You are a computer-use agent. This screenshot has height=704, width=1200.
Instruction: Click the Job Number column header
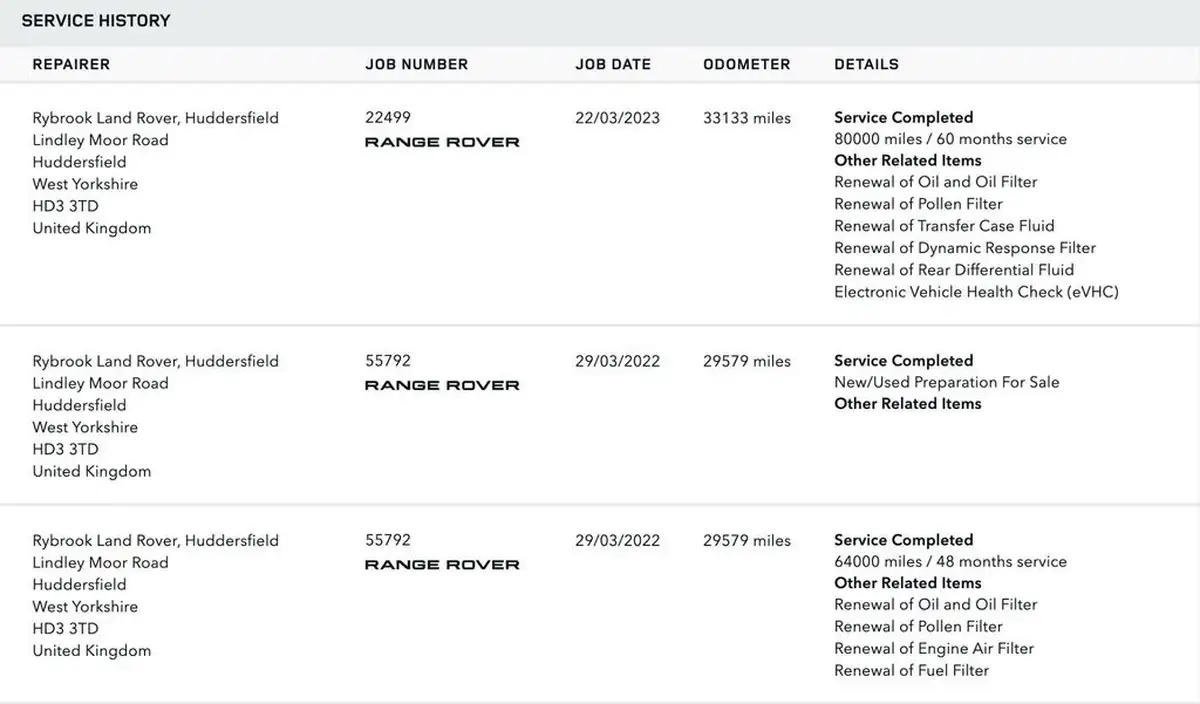tap(417, 64)
